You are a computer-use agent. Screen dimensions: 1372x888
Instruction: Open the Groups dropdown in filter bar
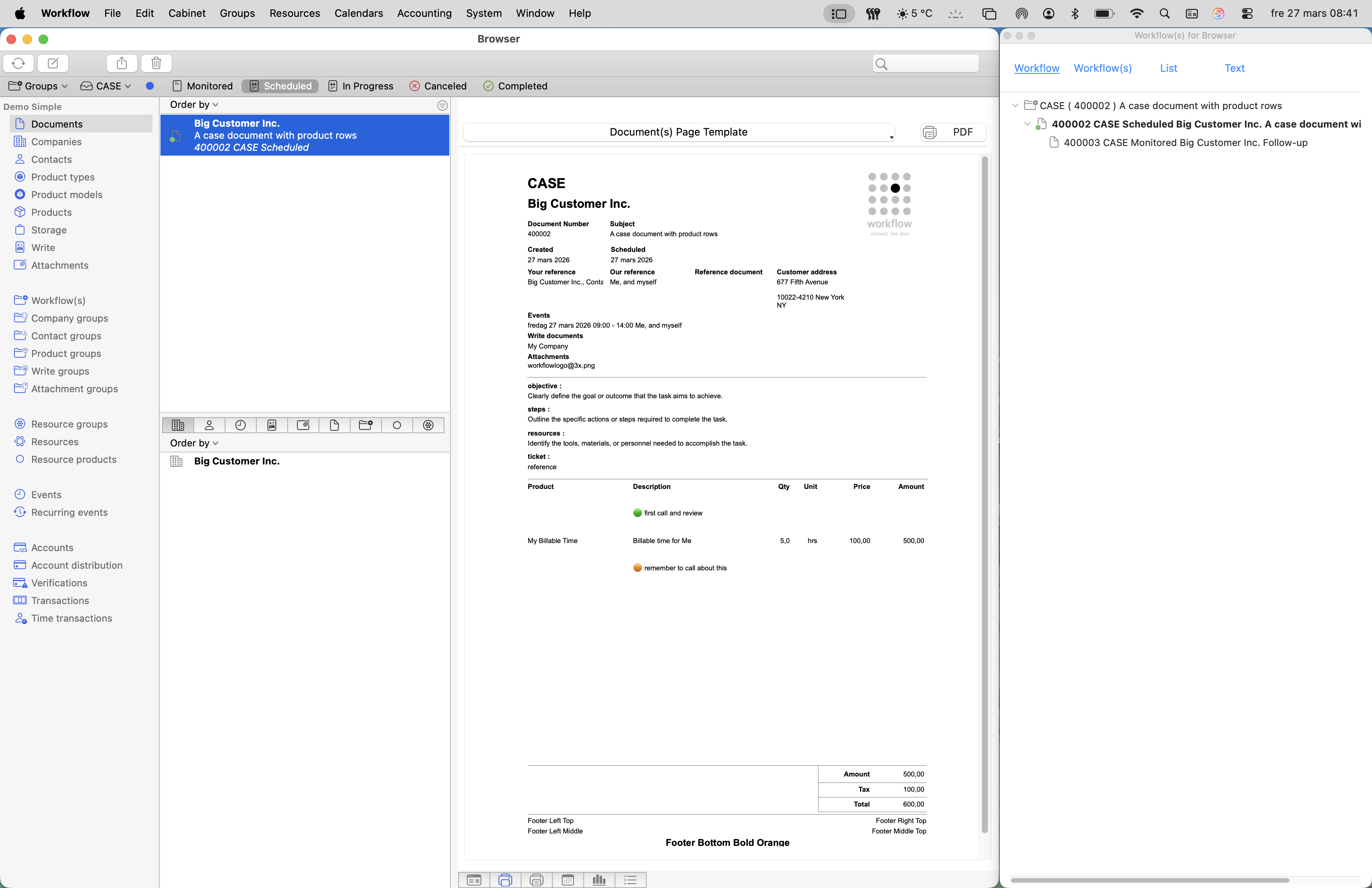(38, 86)
